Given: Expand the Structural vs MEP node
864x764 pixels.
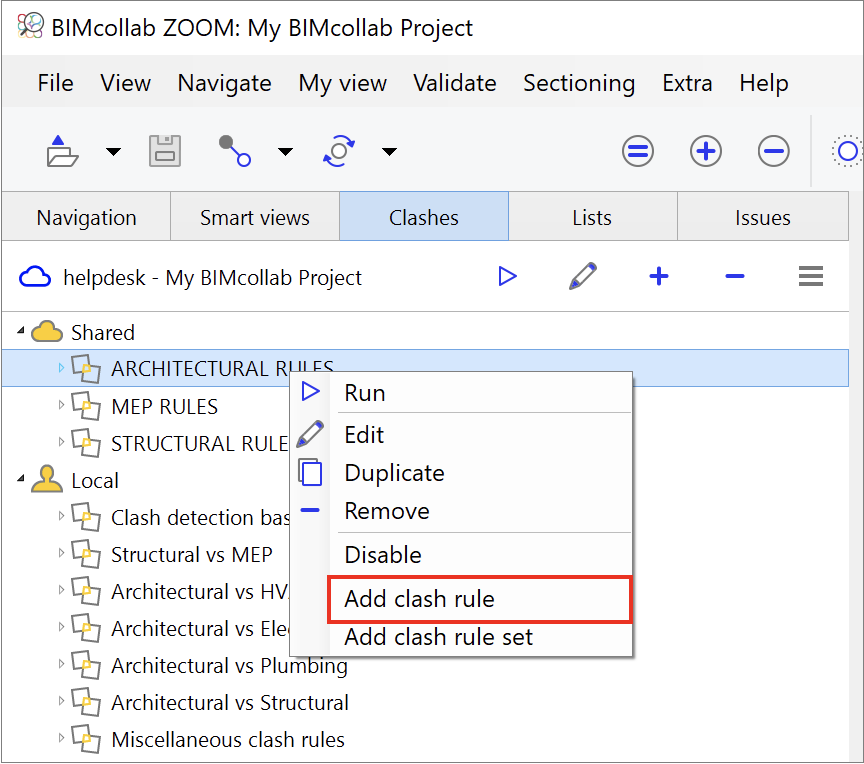Looking at the screenshot, I should click(61, 552).
